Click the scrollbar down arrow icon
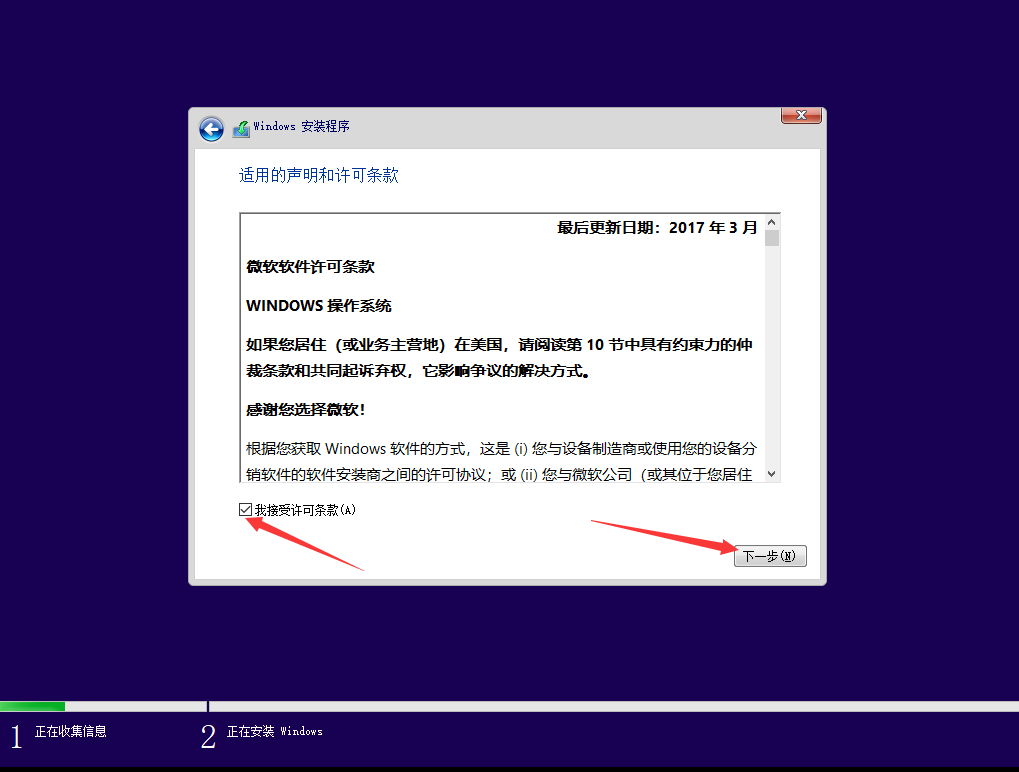The image size is (1019, 772). (x=771, y=472)
